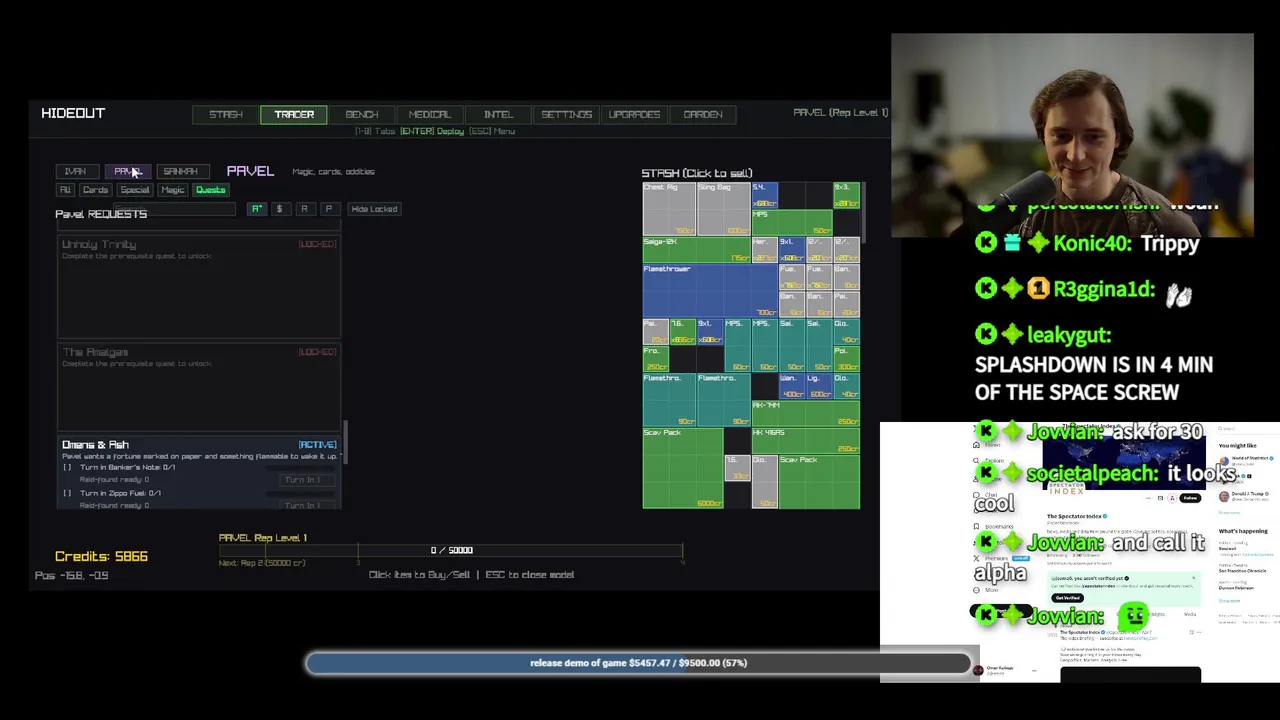
Task: Sell the Sling Bag item
Action: pos(724,209)
